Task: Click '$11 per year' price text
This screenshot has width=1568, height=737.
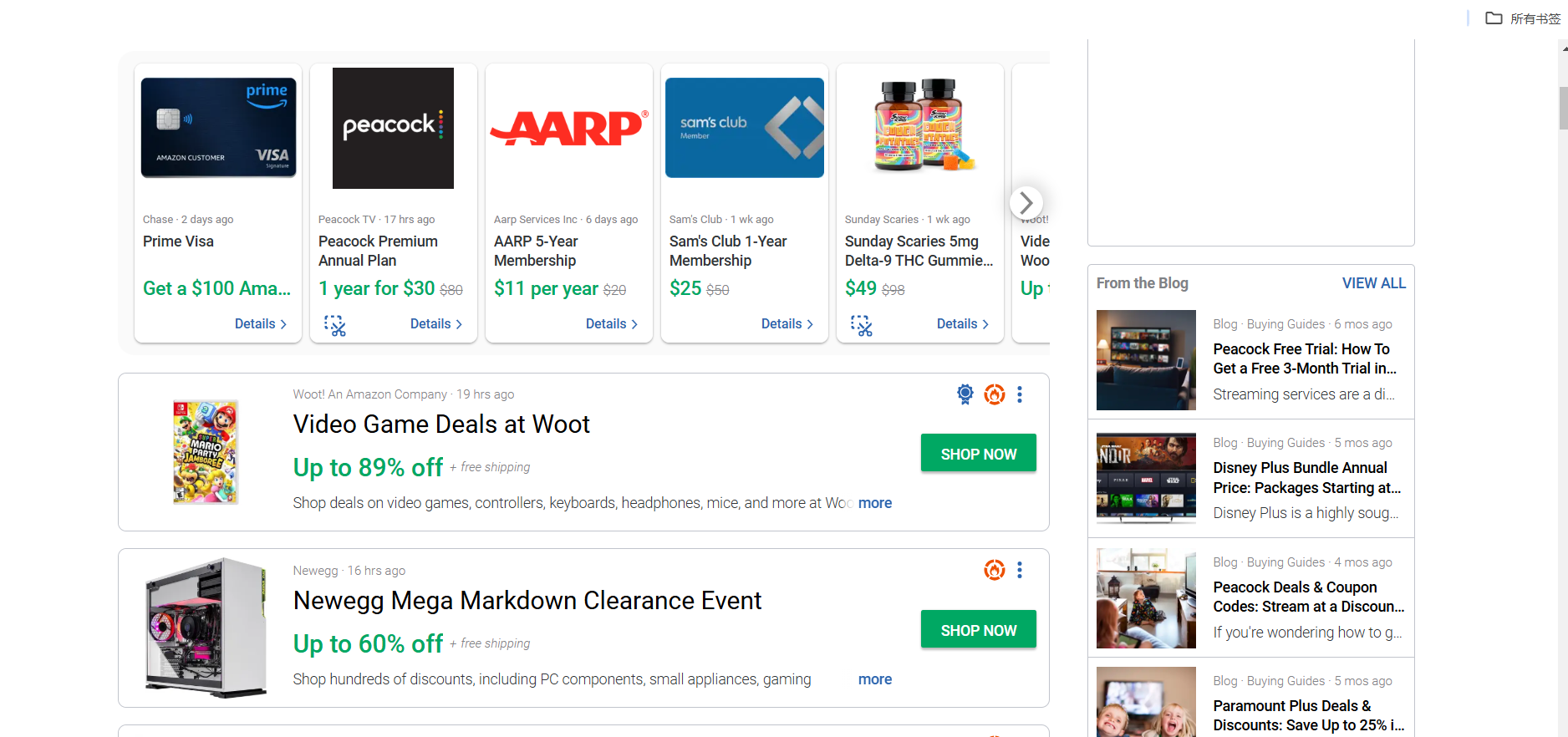Action: tap(546, 288)
